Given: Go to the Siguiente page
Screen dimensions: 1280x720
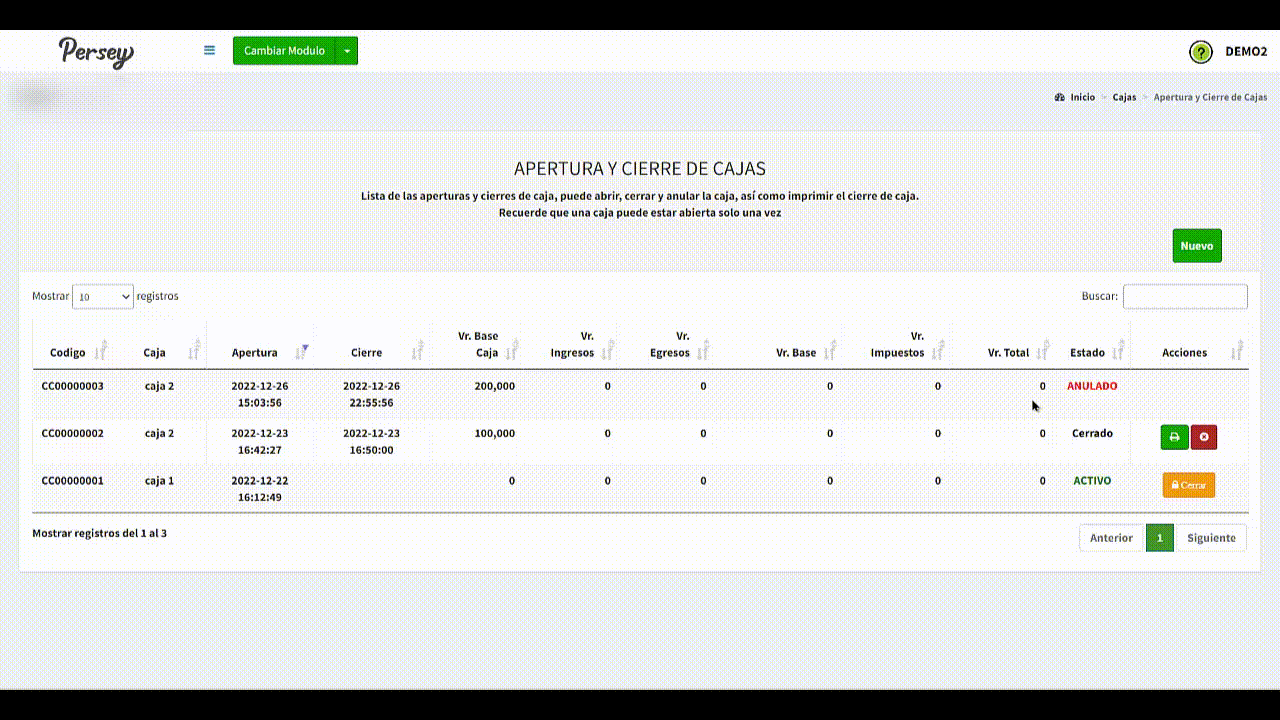Looking at the screenshot, I should coord(1211,538).
